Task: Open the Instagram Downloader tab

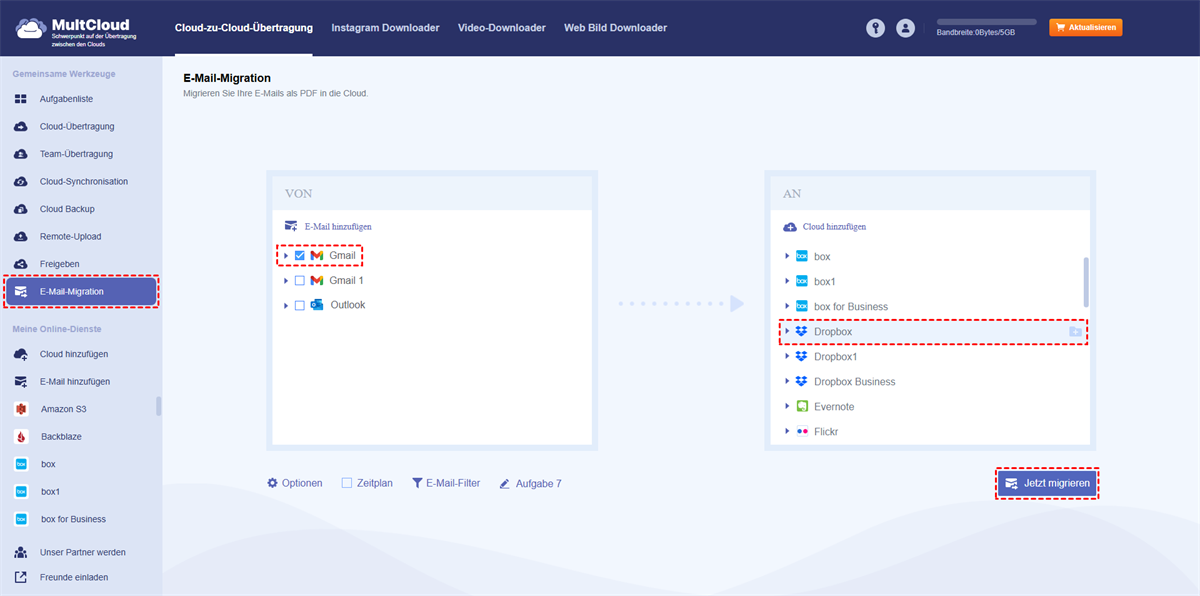Action: pyautogui.click(x=385, y=28)
